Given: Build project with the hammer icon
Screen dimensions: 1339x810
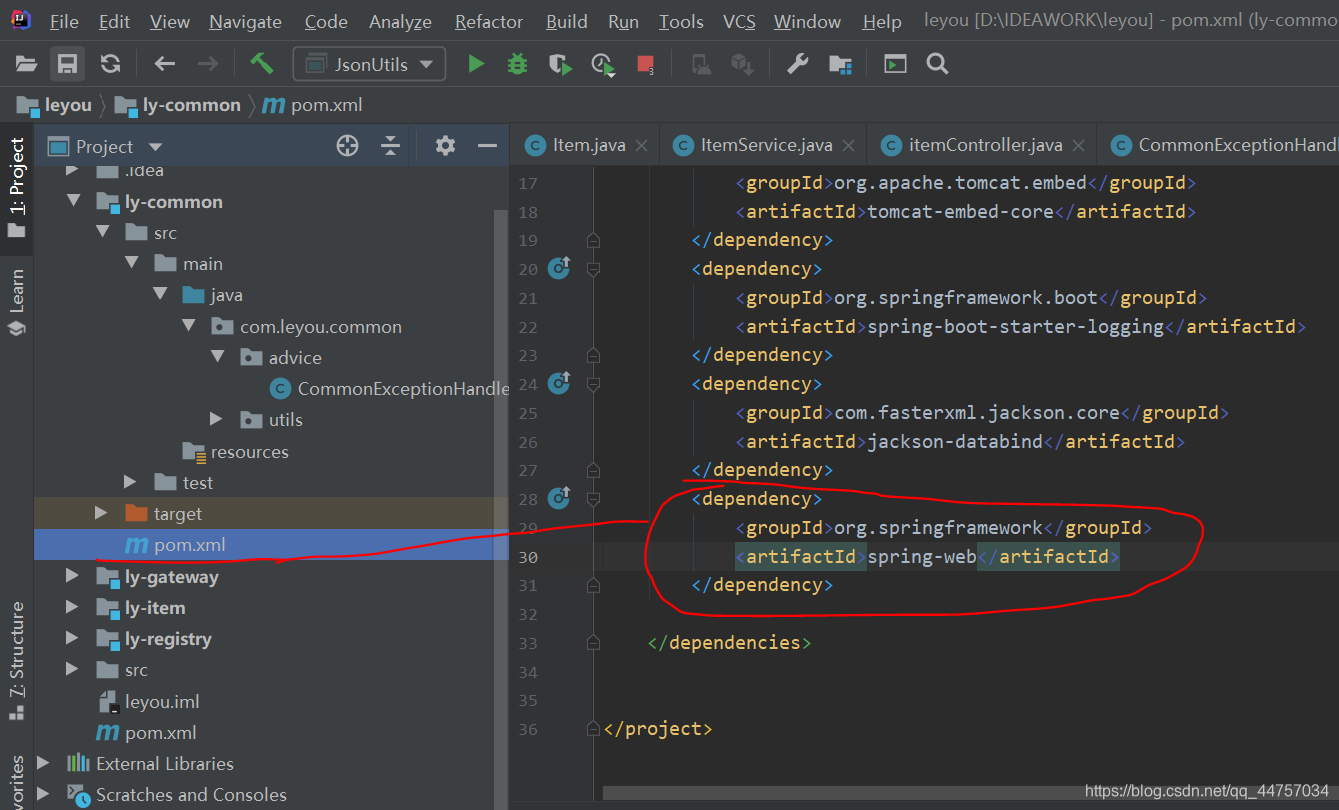Looking at the screenshot, I should coord(261,64).
